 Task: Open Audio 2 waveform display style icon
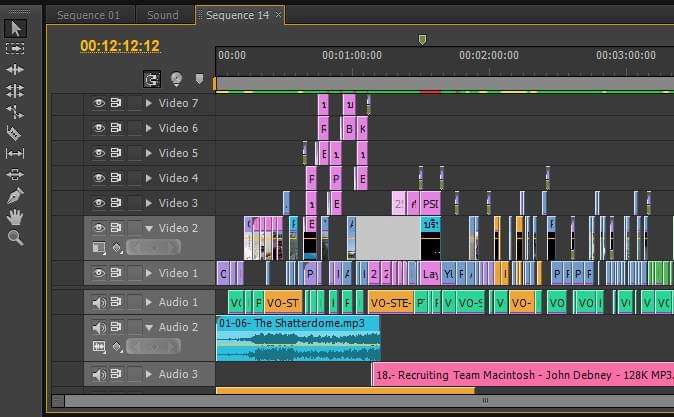click(x=99, y=346)
